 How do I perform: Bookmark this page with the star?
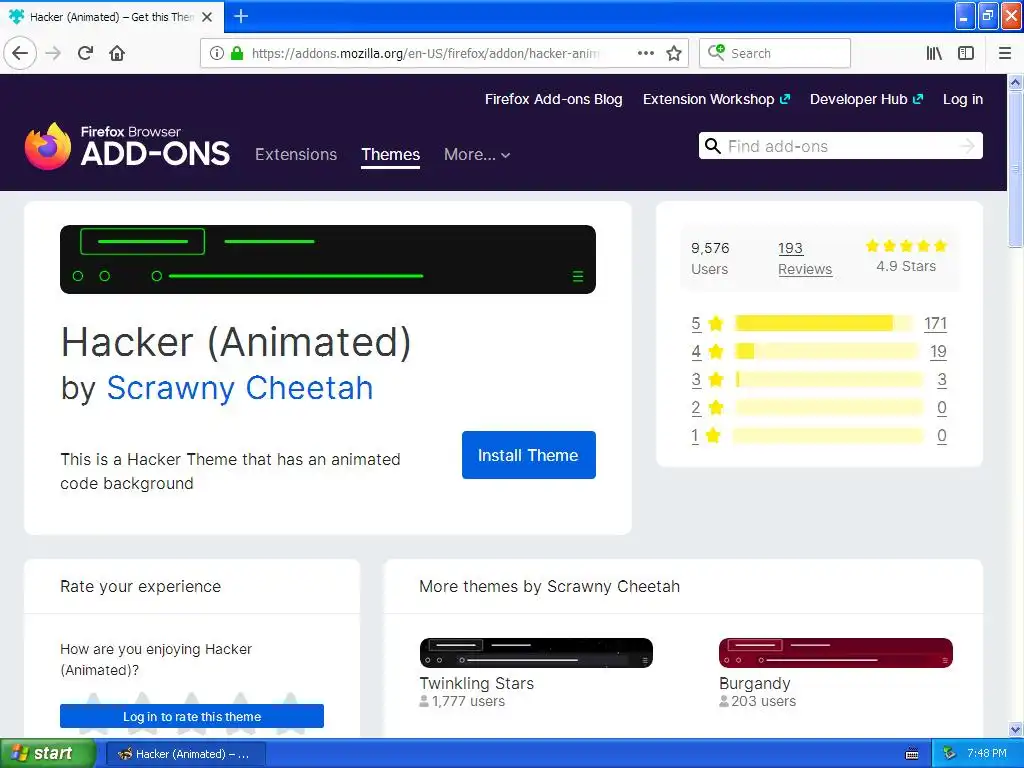674,54
